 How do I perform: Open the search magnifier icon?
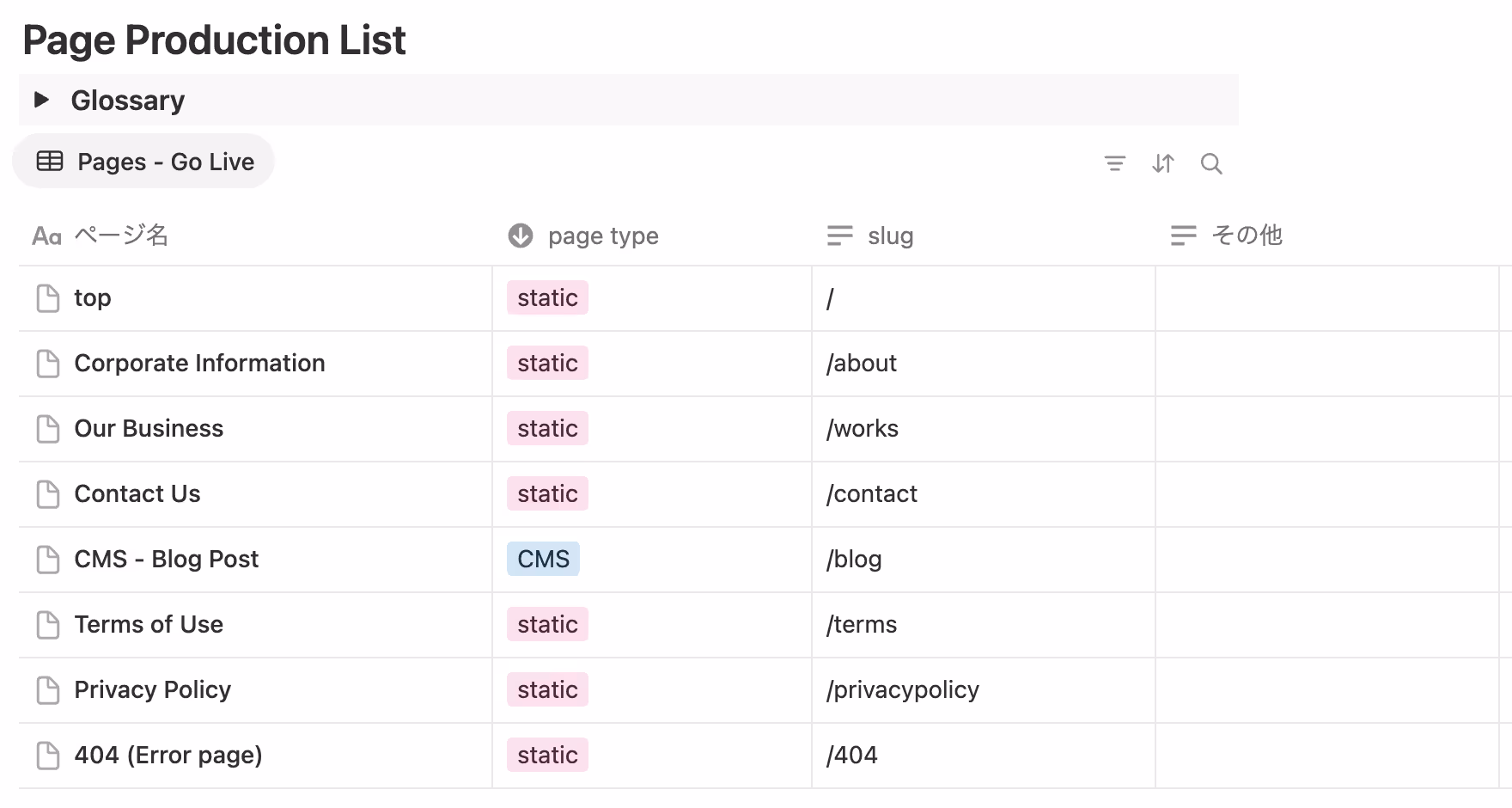pyautogui.click(x=1211, y=163)
